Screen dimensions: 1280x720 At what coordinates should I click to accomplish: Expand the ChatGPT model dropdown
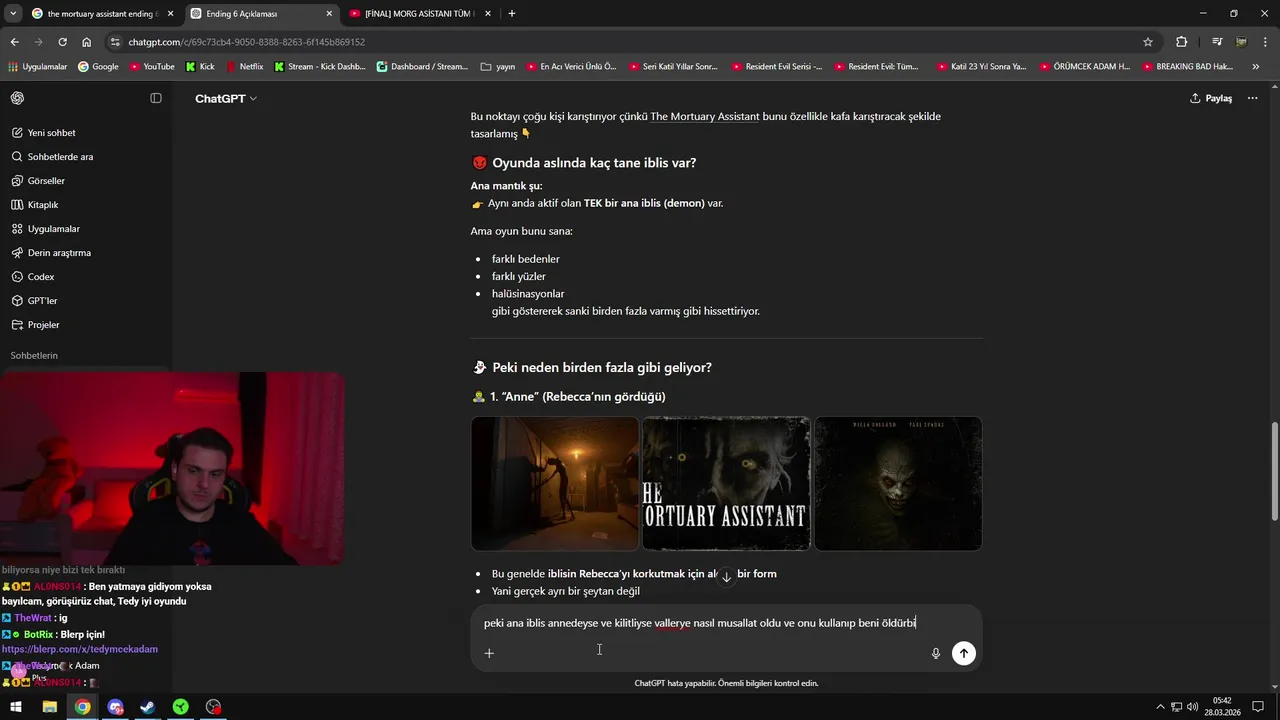click(x=226, y=98)
